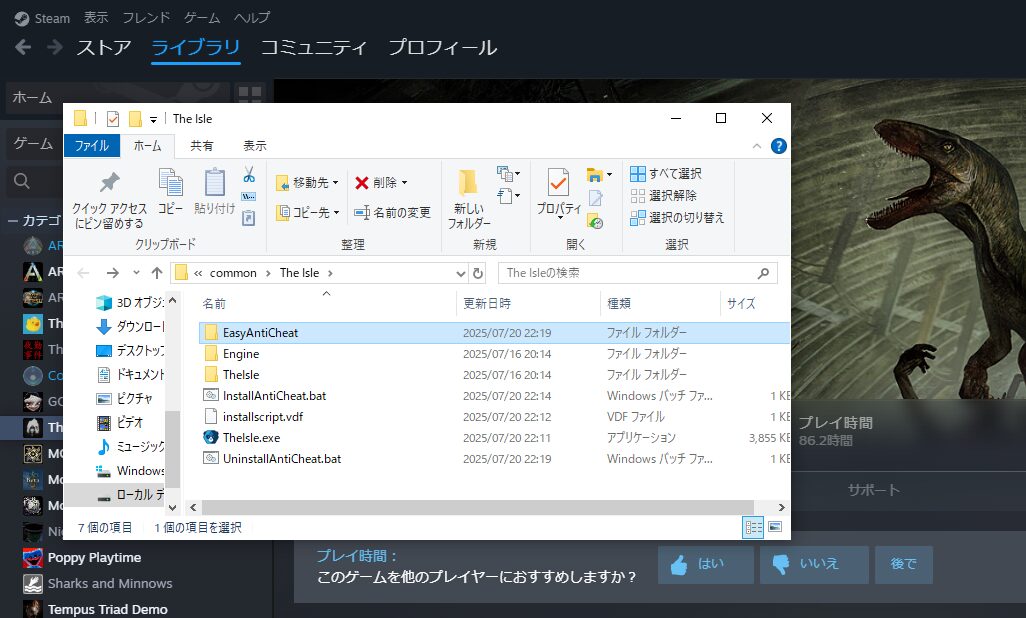Sort by 種類 column header
Viewport: 1026px width, 618px height.
pyautogui.click(x=660, y=303)
